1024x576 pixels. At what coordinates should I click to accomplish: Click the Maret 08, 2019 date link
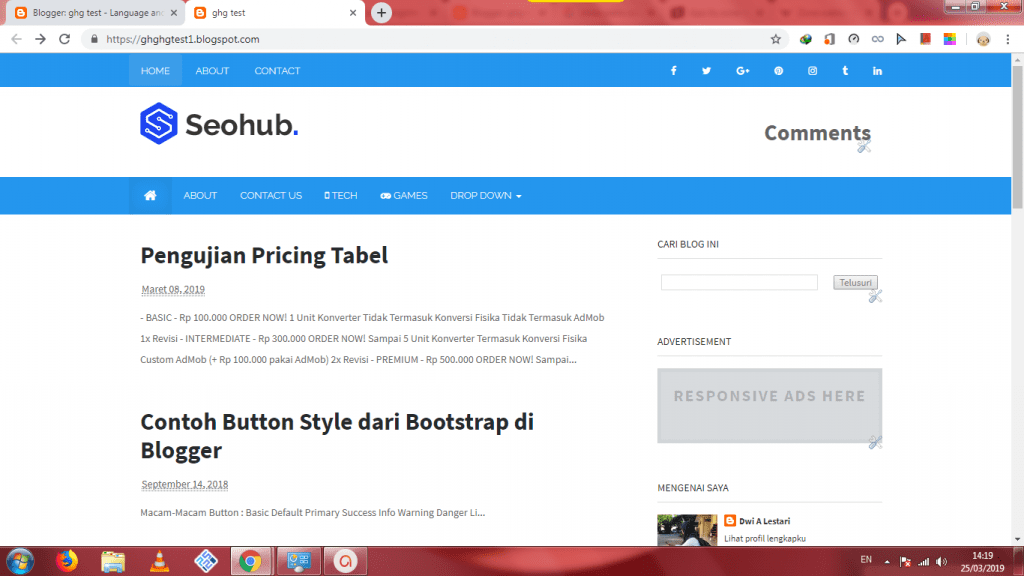coord(173,289)
